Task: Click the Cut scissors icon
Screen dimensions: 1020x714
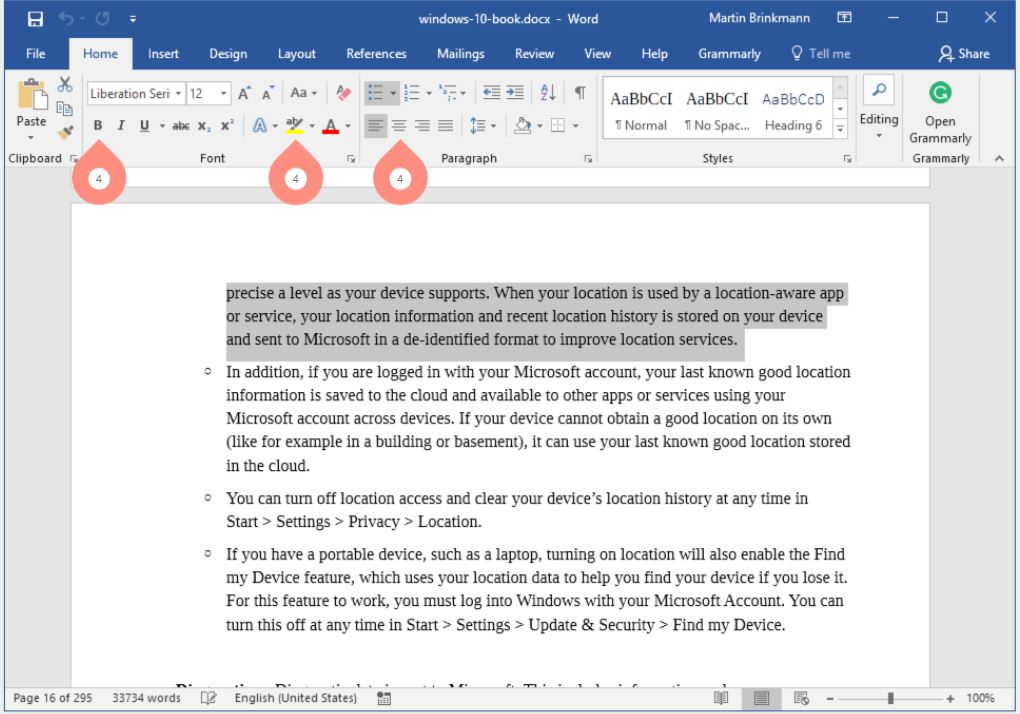Action: tap(65, 85)
